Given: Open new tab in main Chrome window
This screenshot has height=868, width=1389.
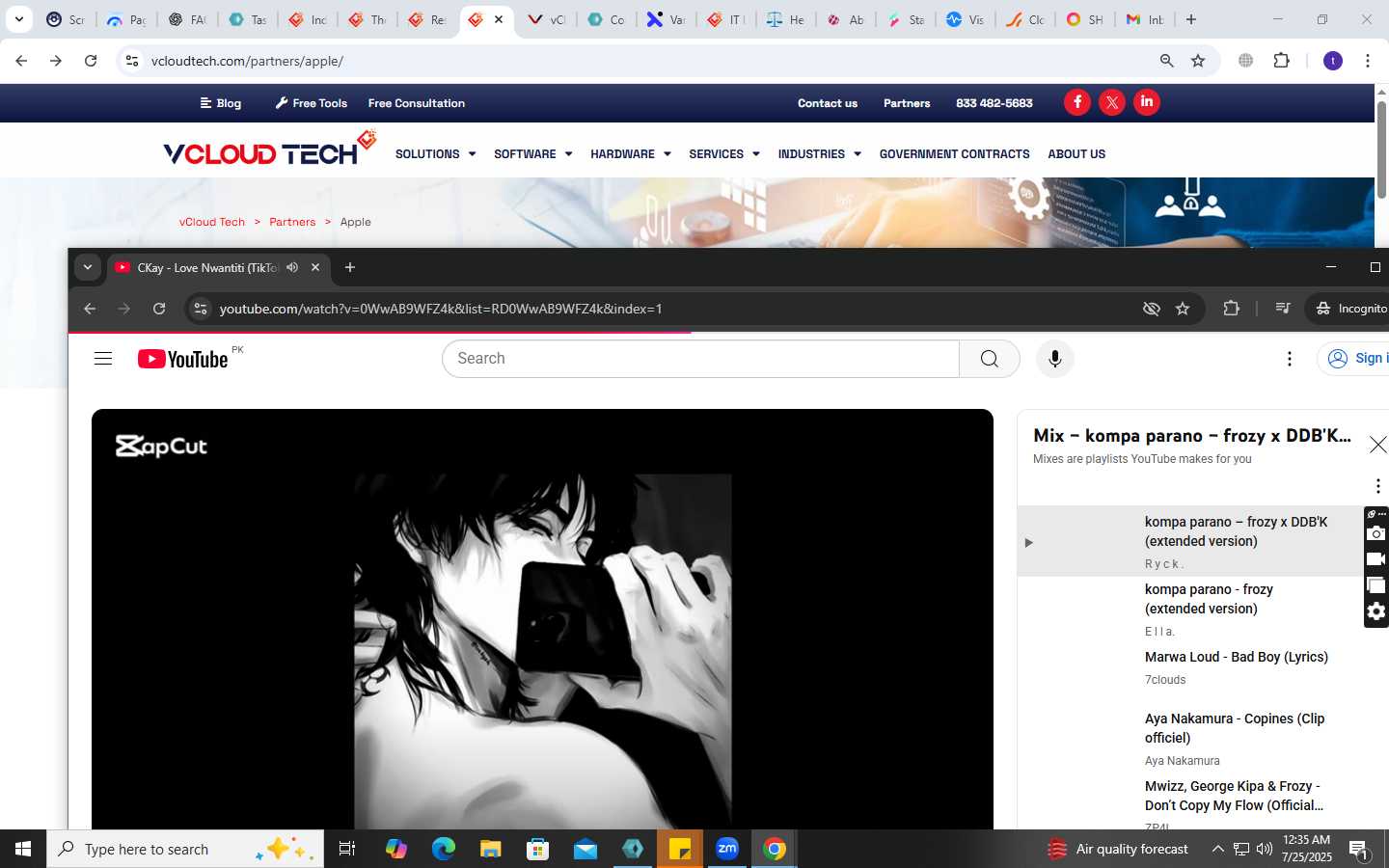Looking at the screenshot, I should [x=1191, y=19].
